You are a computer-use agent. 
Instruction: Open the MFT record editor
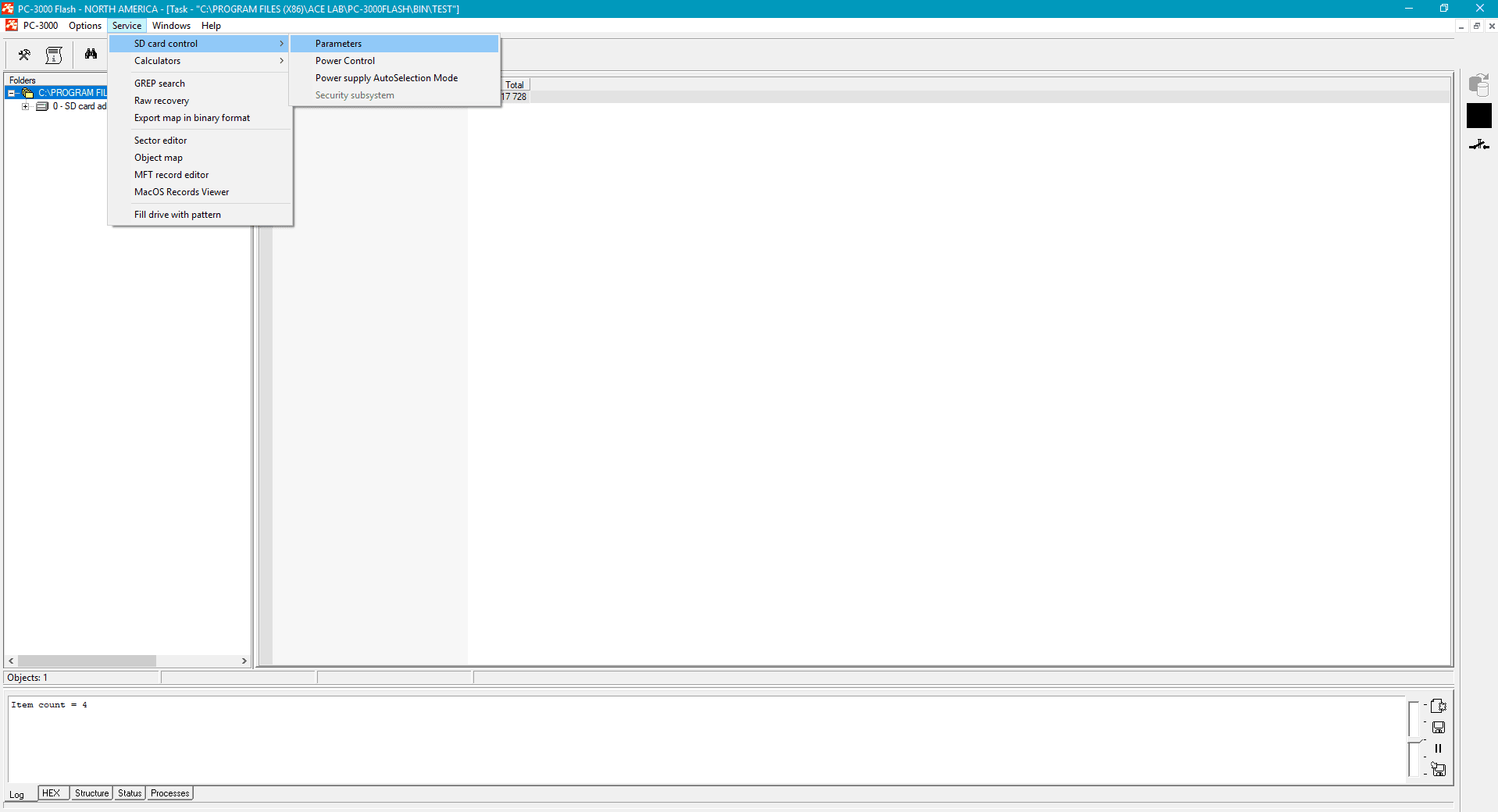[x=200, y=175]
